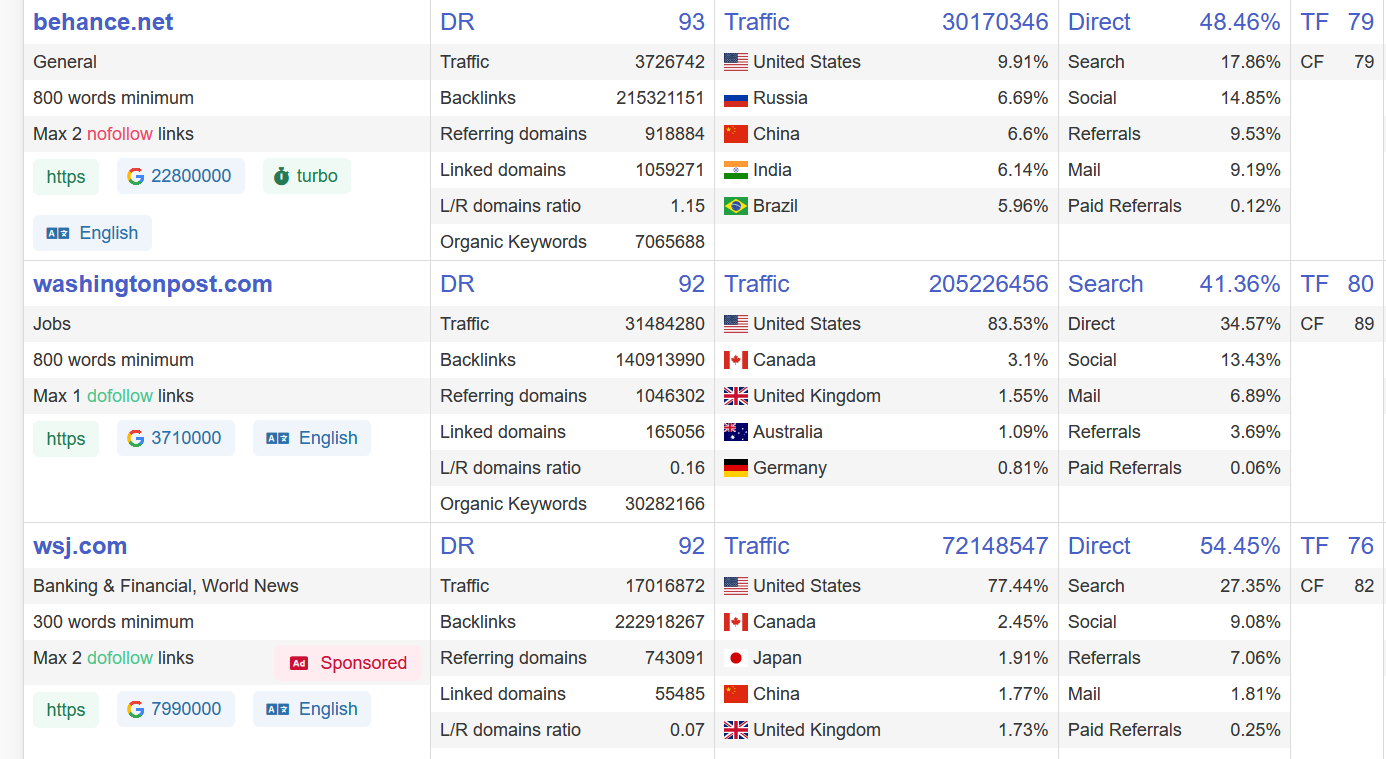
Task: Click the United Kingdom flag in wsj.com traffic
Action: (736, 730)
